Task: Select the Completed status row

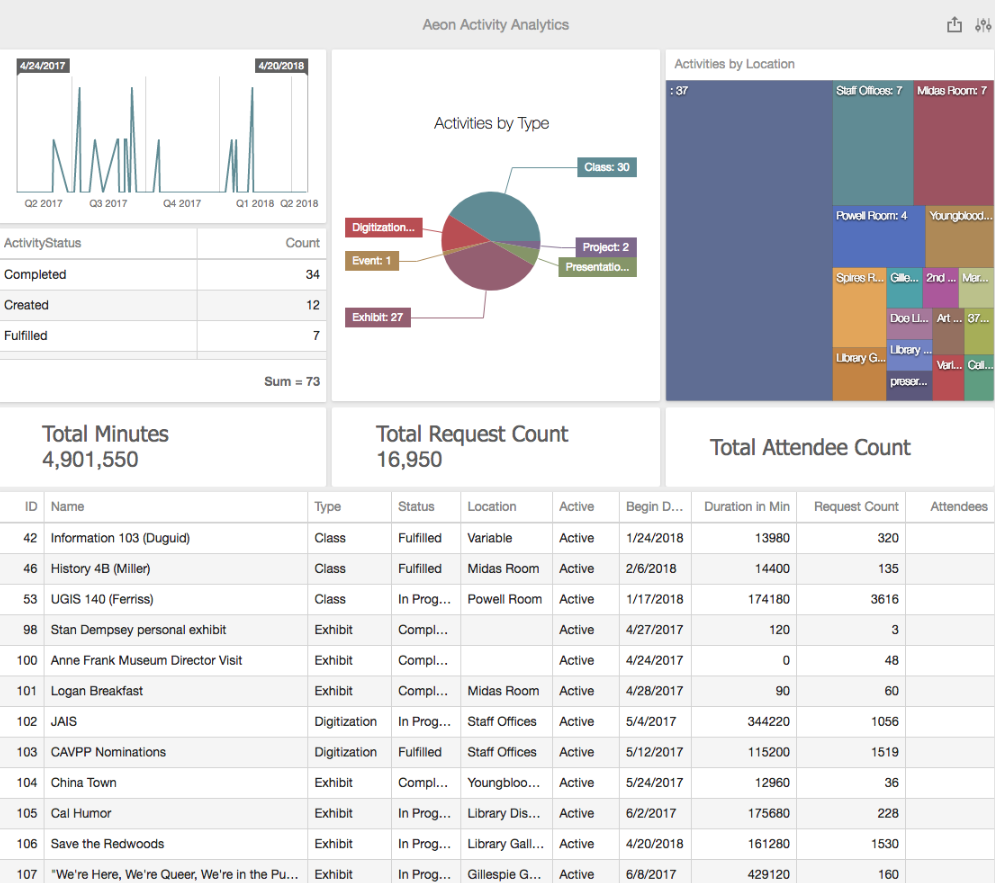Action: coord(162,275)
